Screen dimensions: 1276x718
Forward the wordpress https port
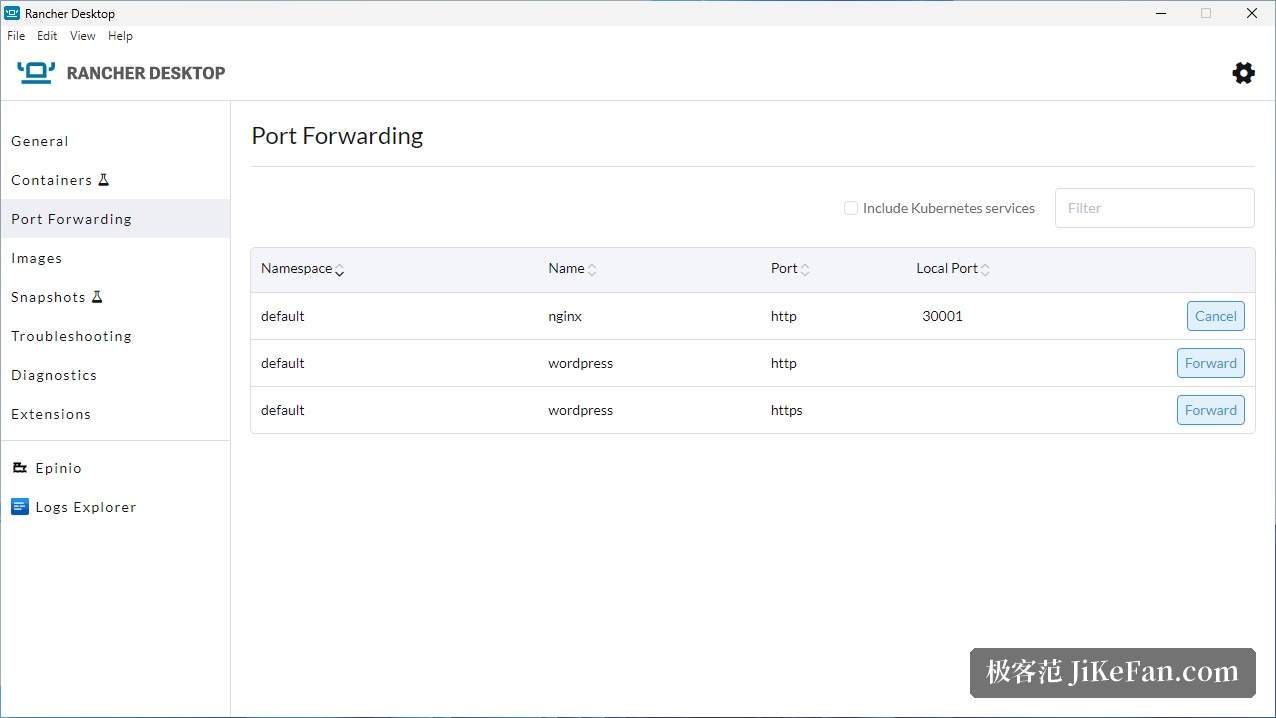1211,410
